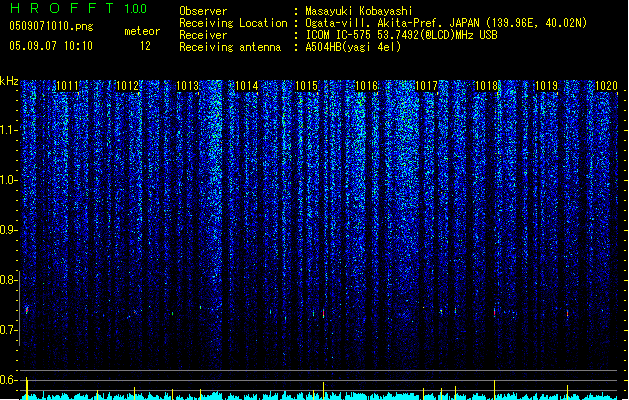The height and width of the screenshot is (400, 629).
Task: Click the red meteor echo beneath the 1018 label
Action: coord(495,312)
